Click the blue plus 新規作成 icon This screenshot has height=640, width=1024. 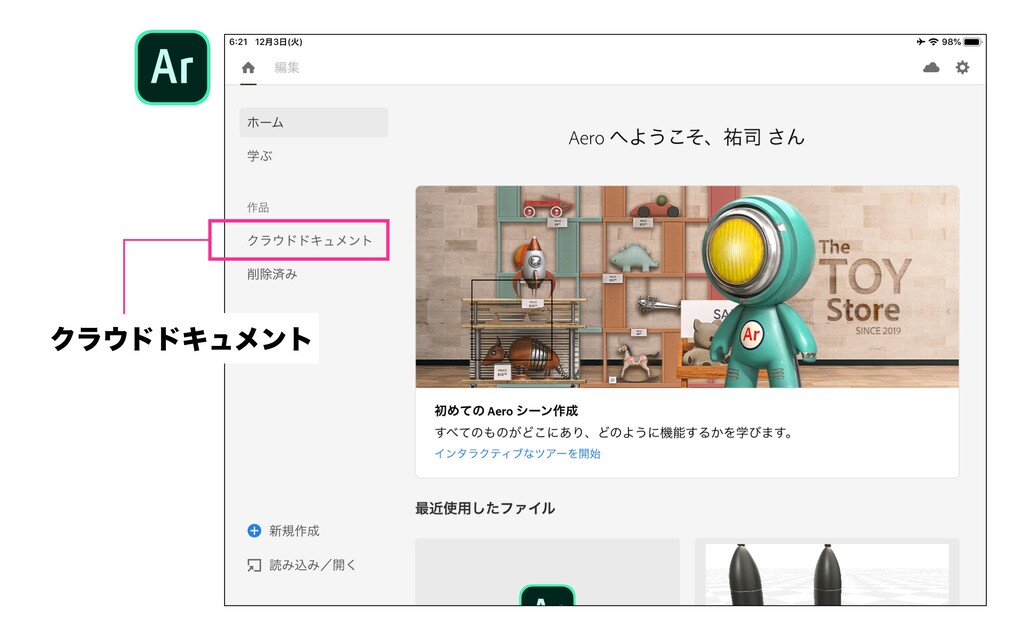254,531
